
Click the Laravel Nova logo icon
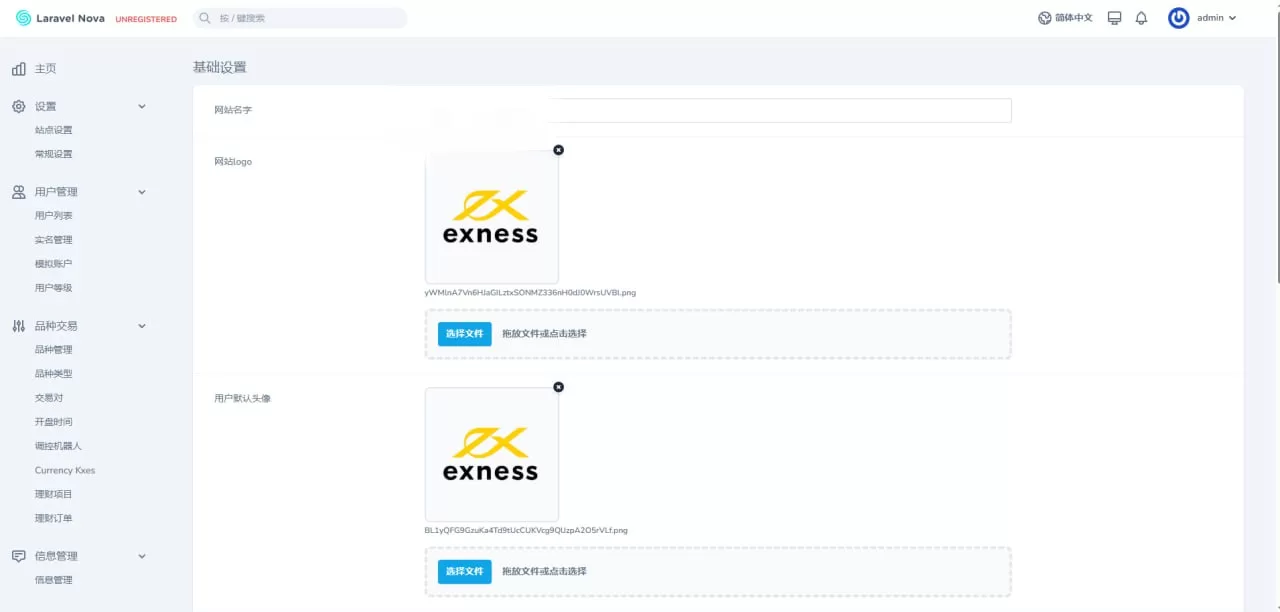[24, 18]
